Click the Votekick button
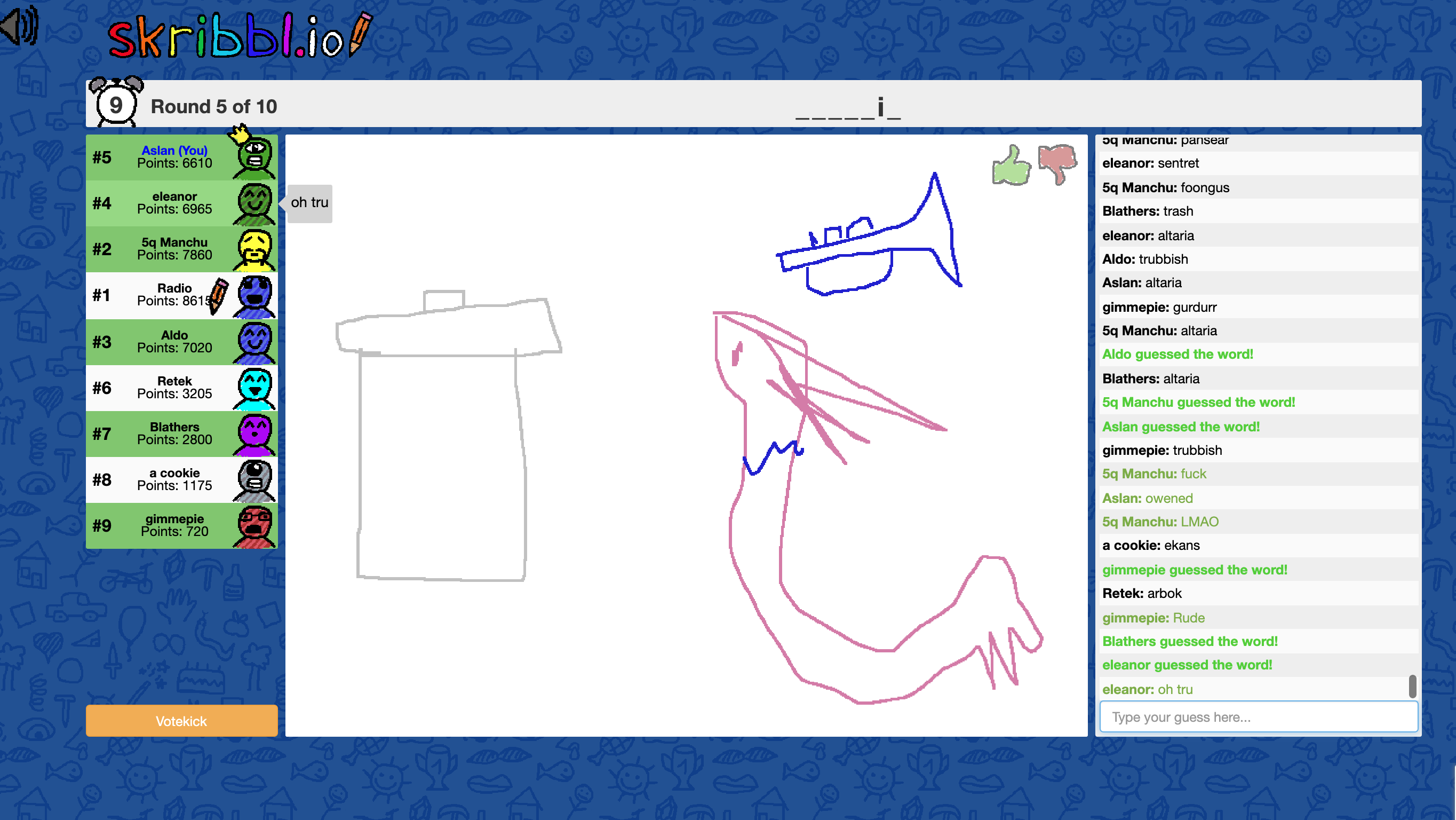Image resolution: width=1456 pixels, height=820 pixels. pyautogui.click(x=181, y=721)
